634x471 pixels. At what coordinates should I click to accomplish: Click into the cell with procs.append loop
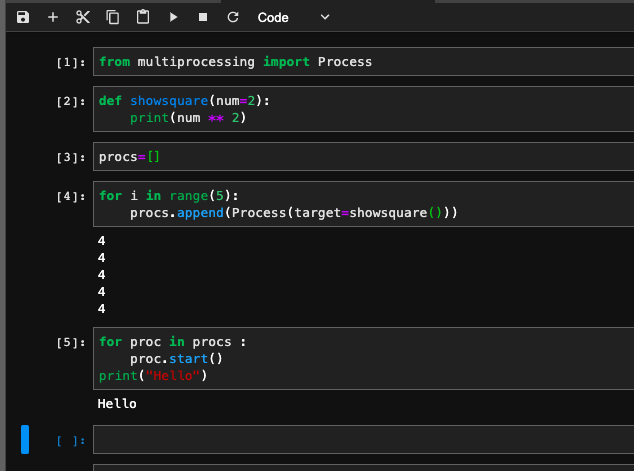coord(363,204)
